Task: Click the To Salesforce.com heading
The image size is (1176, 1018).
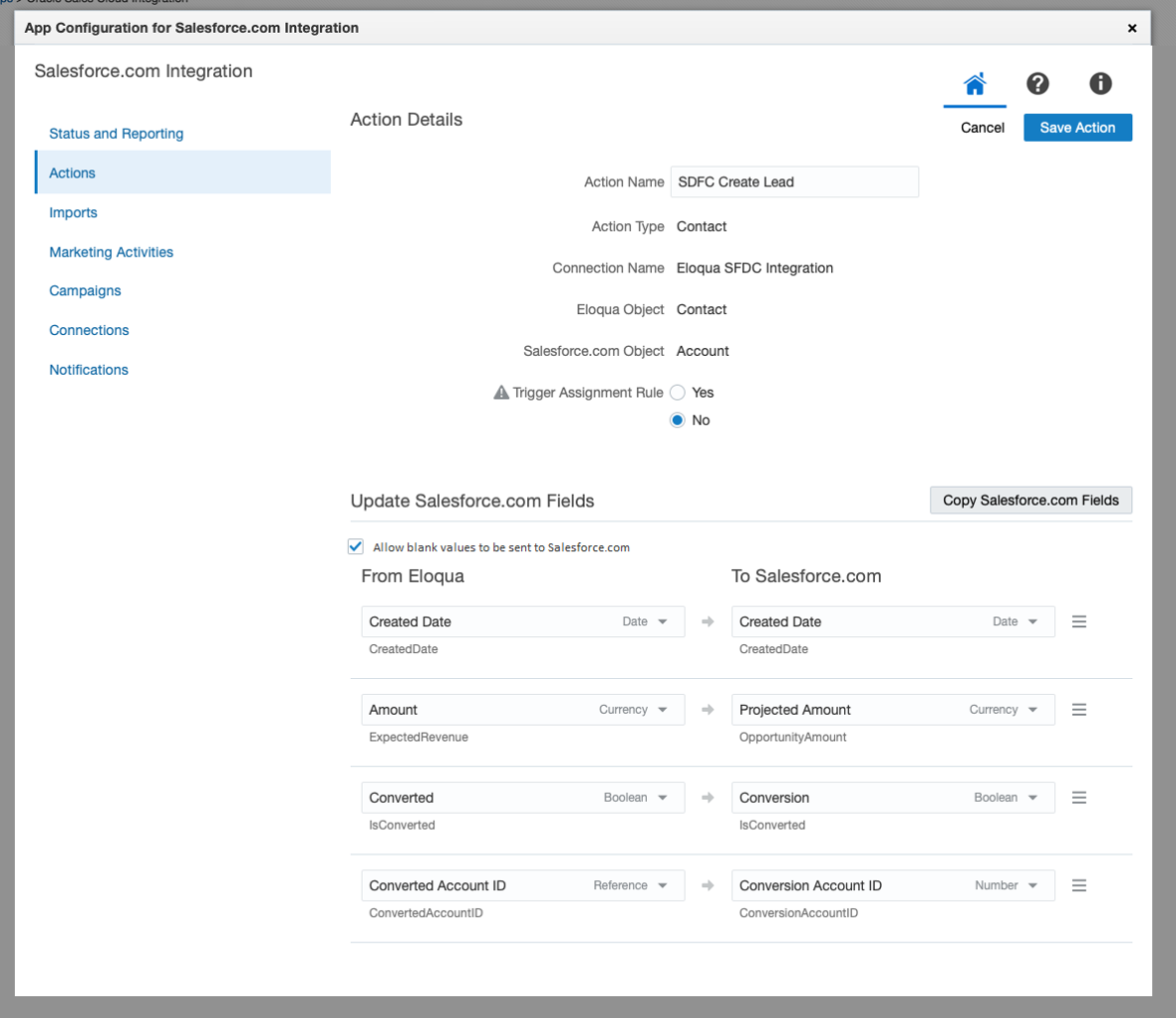Action: coord(806,576)
